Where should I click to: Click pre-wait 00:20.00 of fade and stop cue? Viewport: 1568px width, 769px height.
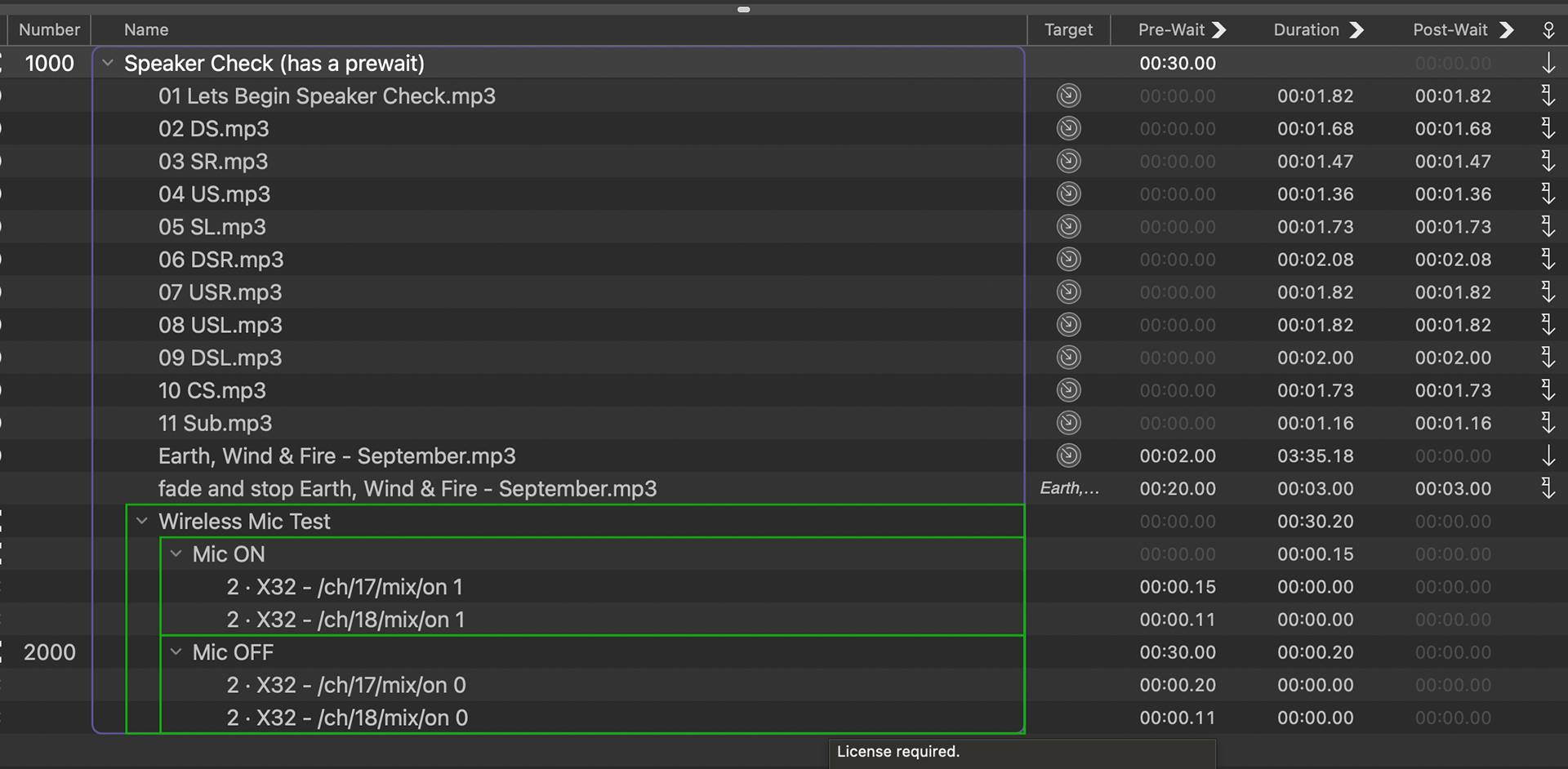tap(1178, 488)
